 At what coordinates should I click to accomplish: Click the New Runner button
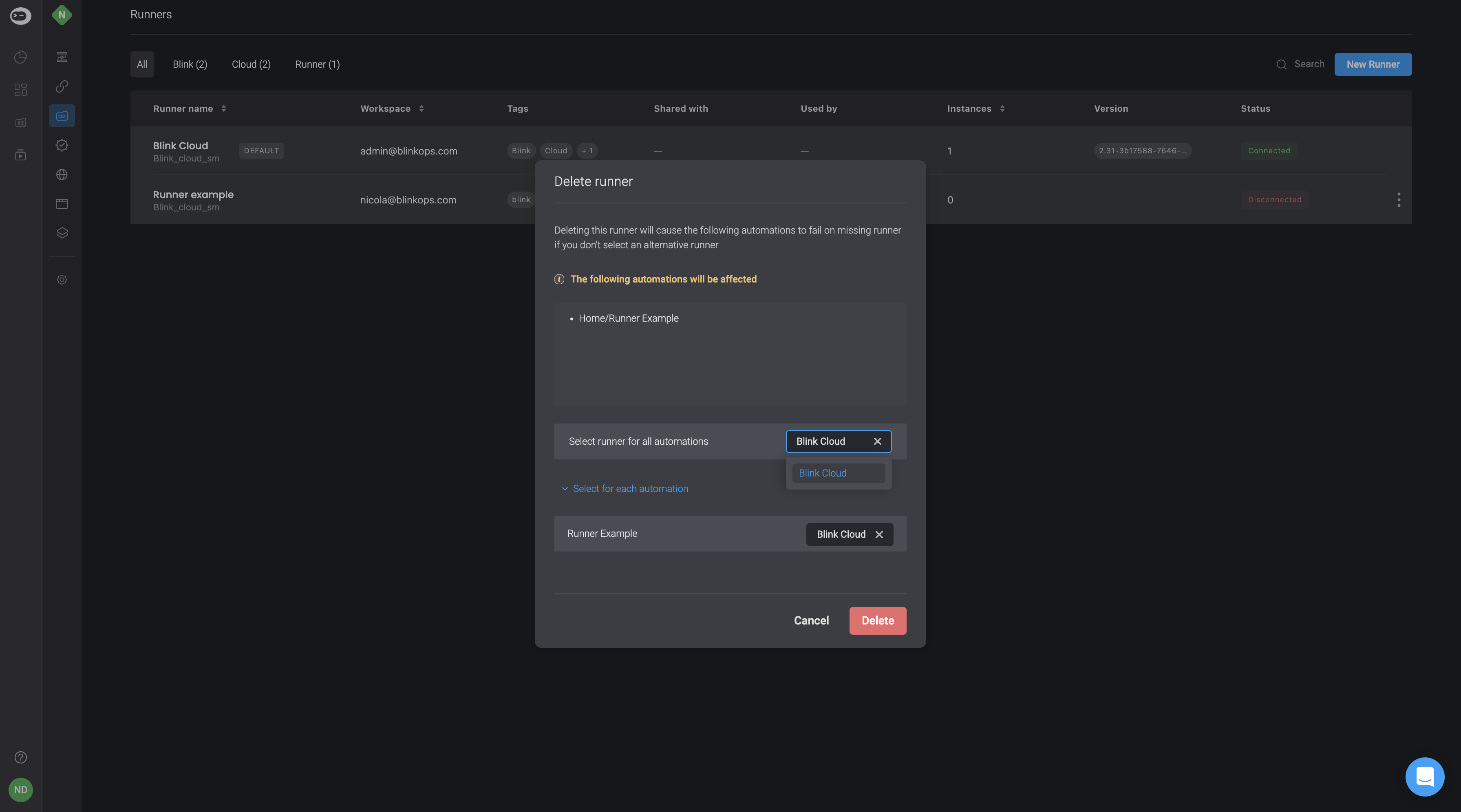(x=1373, y=64)
